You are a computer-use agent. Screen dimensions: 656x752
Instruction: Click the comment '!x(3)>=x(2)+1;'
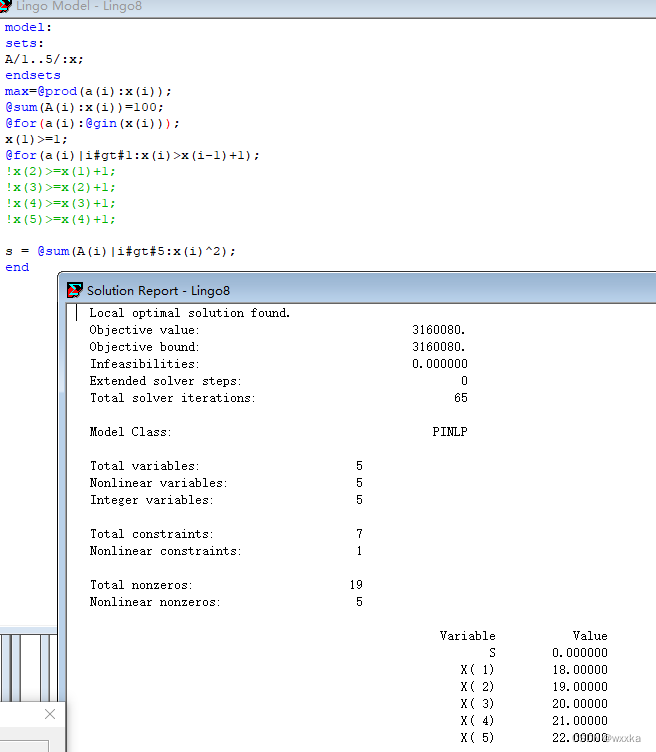[x=60, y=188]
